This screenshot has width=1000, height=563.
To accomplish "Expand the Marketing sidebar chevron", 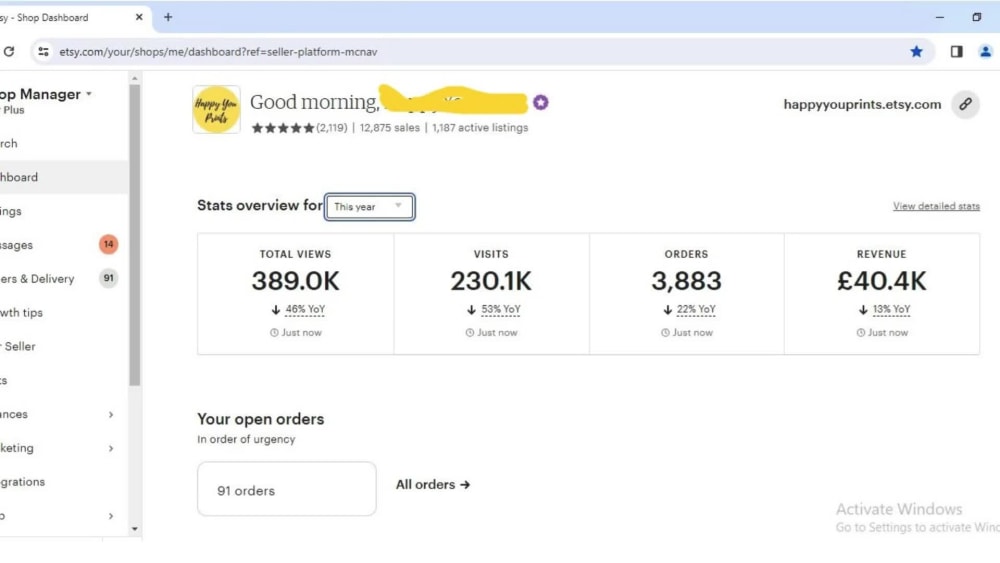I will (111, 448).
